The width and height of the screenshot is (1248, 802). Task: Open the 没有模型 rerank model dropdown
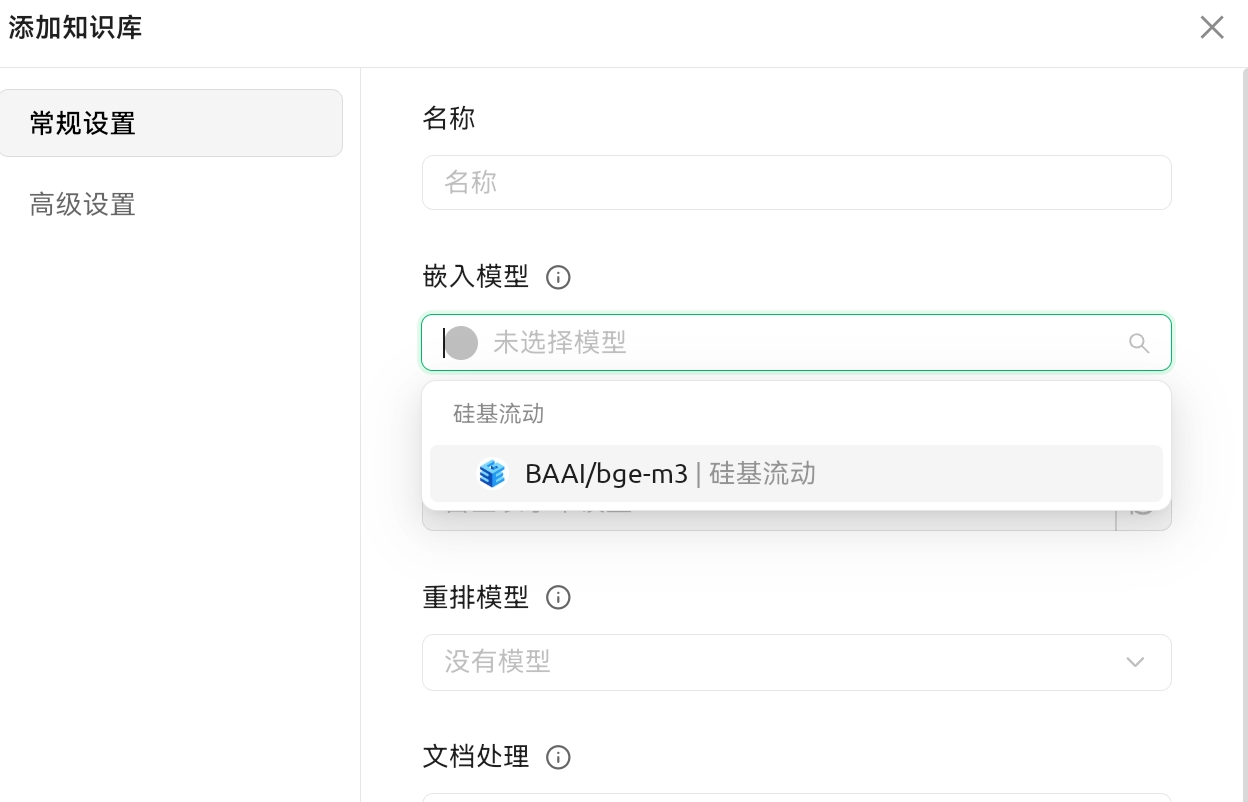pyautogui.click(x=780, y=662)
